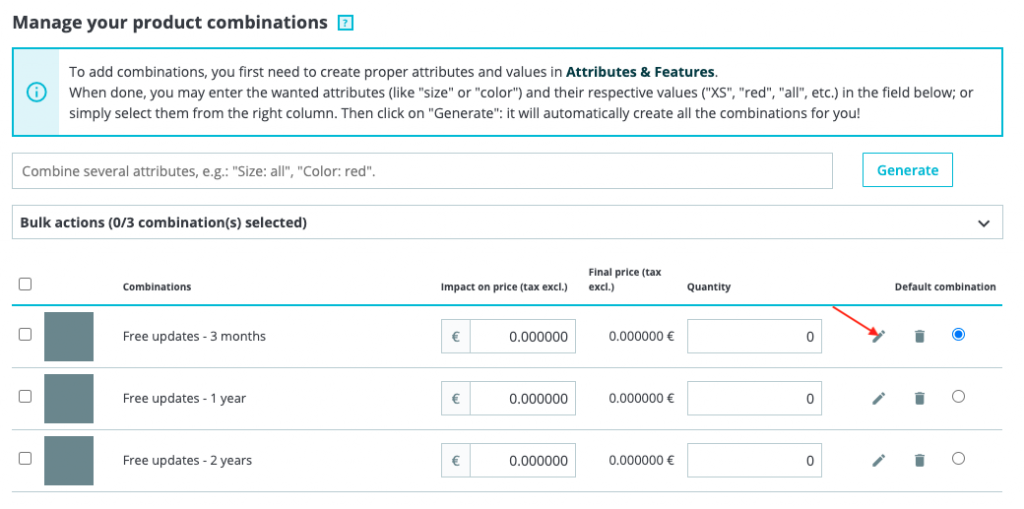Viewport: 1024px width, 509px height.
Task: Make 'Free updates - 2 years' the default combination
Action: (958, 458)
